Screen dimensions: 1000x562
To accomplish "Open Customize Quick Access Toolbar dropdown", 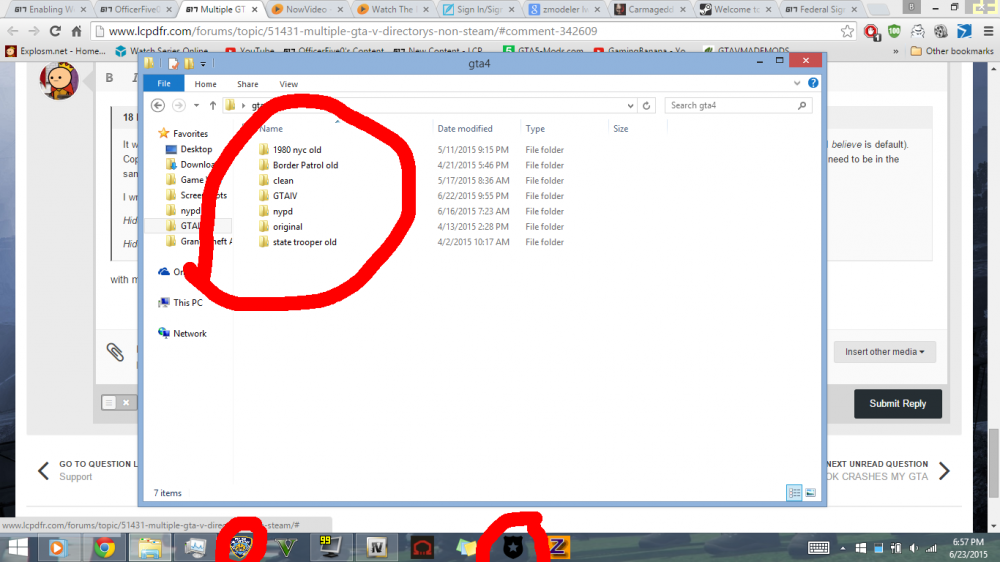I will 203,64.
